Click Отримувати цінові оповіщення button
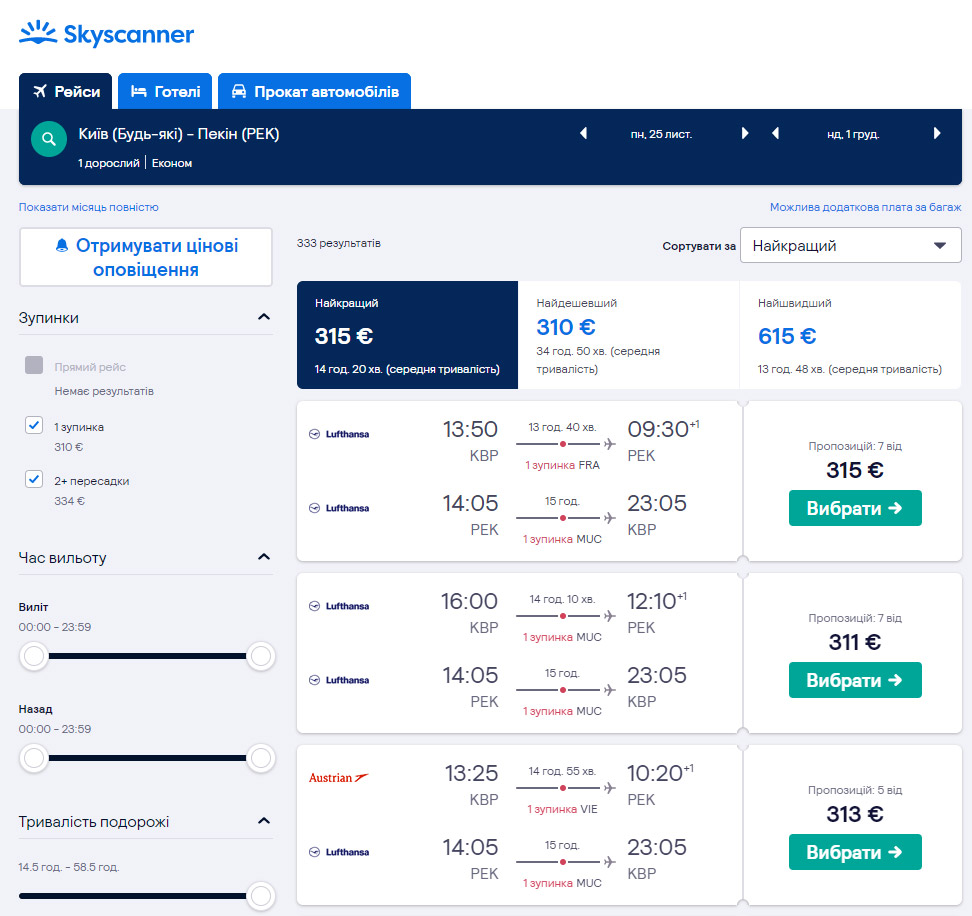Image resolution: width=972 pixels, height=916 pixels. pos(146,257)
